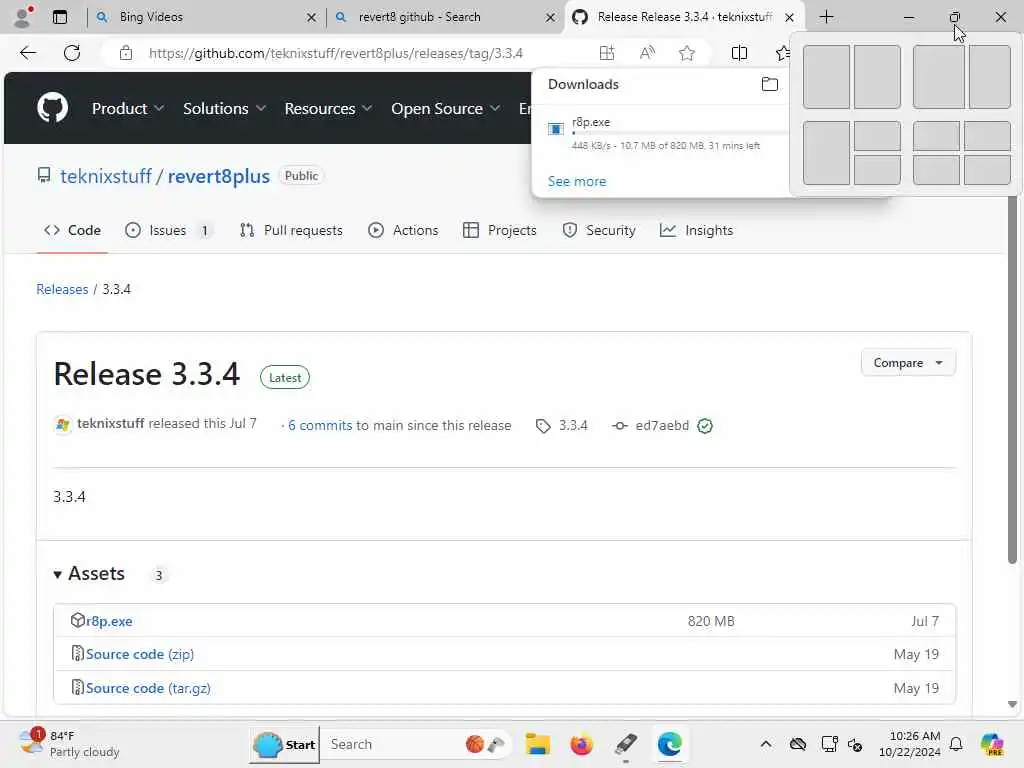Open teknixstuff owner profile link
Viewport: 1024px width, 768px height.
point(106,176)
